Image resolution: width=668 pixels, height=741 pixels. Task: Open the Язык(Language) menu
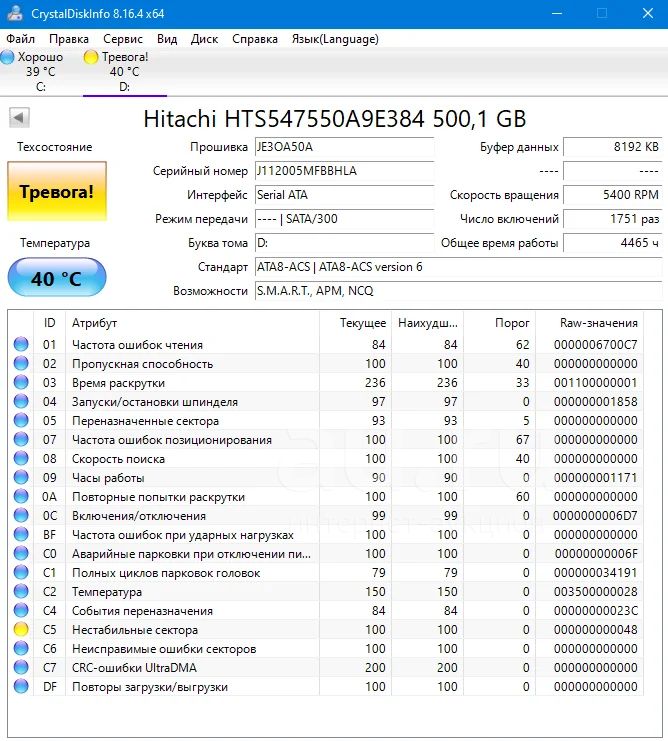pyautogui.click(x=335, y=39)
